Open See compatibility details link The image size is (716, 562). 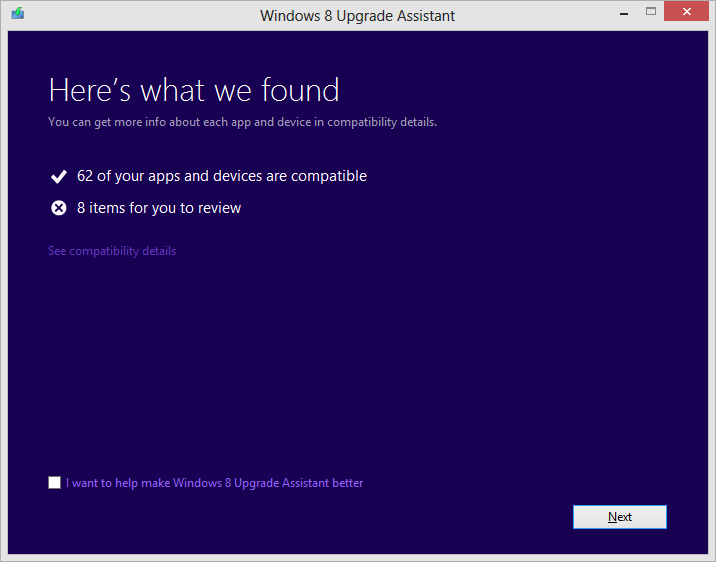(x=112, y=251)
